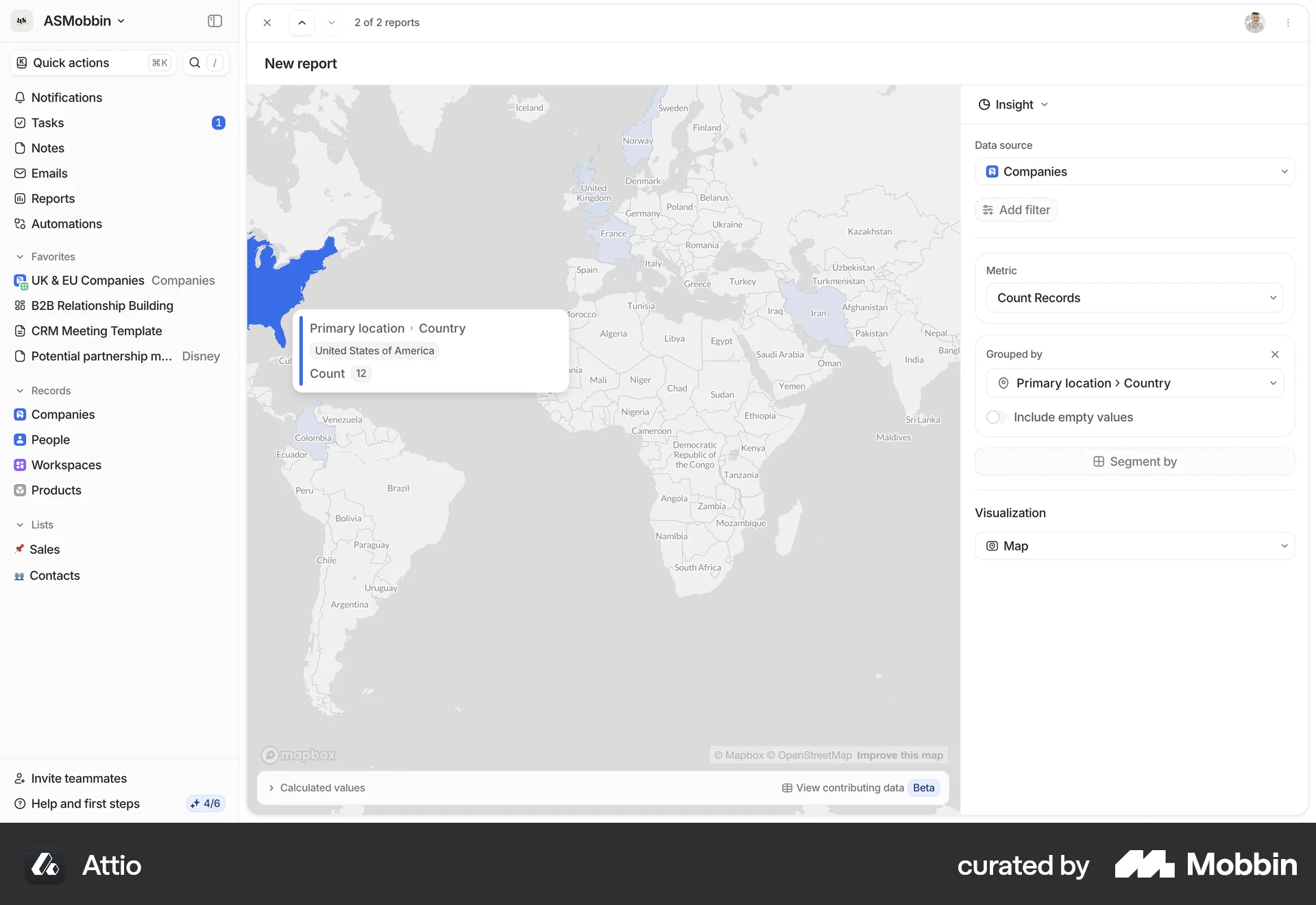Open the three-dot options menu

click(1289, 22)
